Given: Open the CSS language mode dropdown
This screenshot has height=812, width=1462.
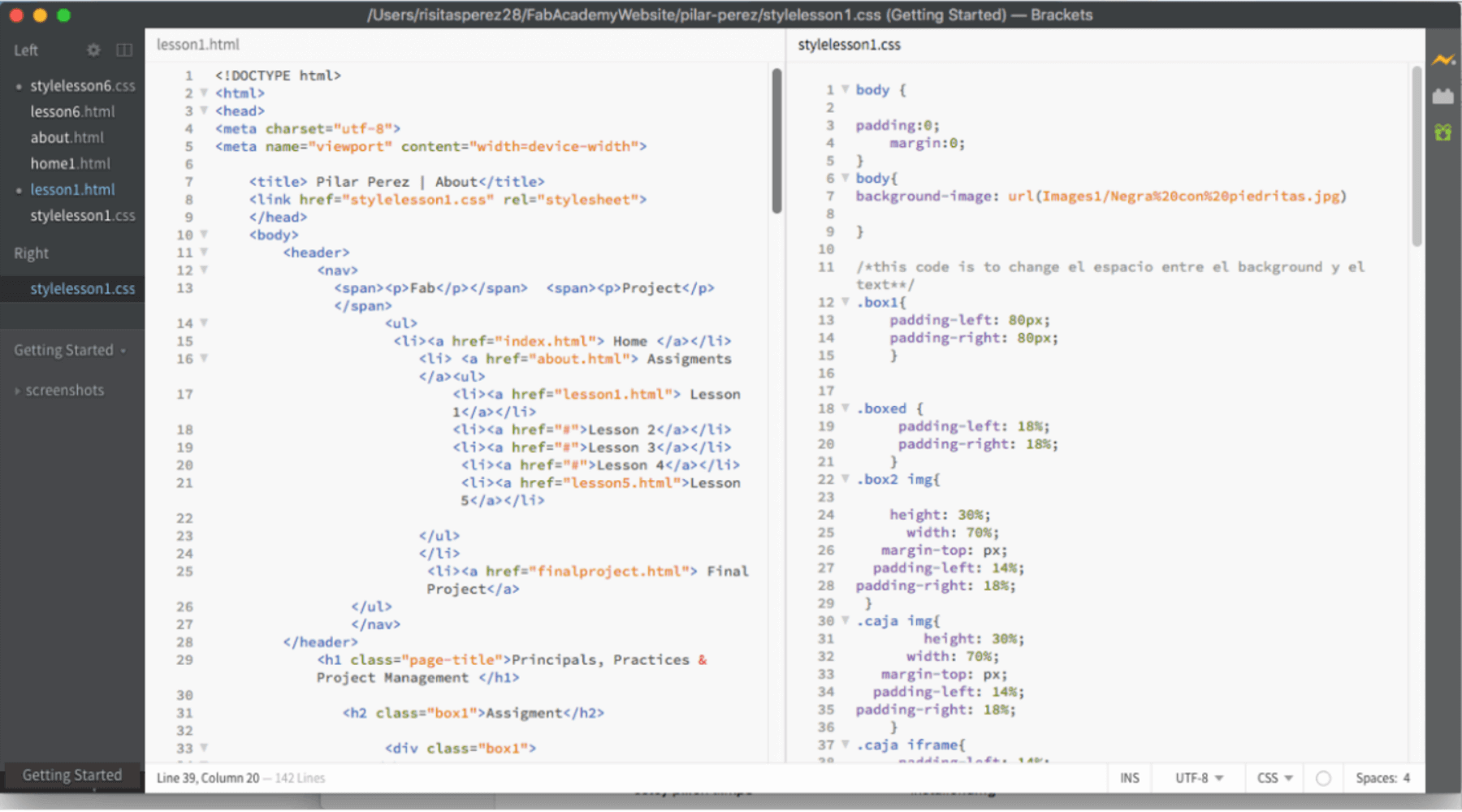Looking at the screenshot, I should click(1275, 778).
